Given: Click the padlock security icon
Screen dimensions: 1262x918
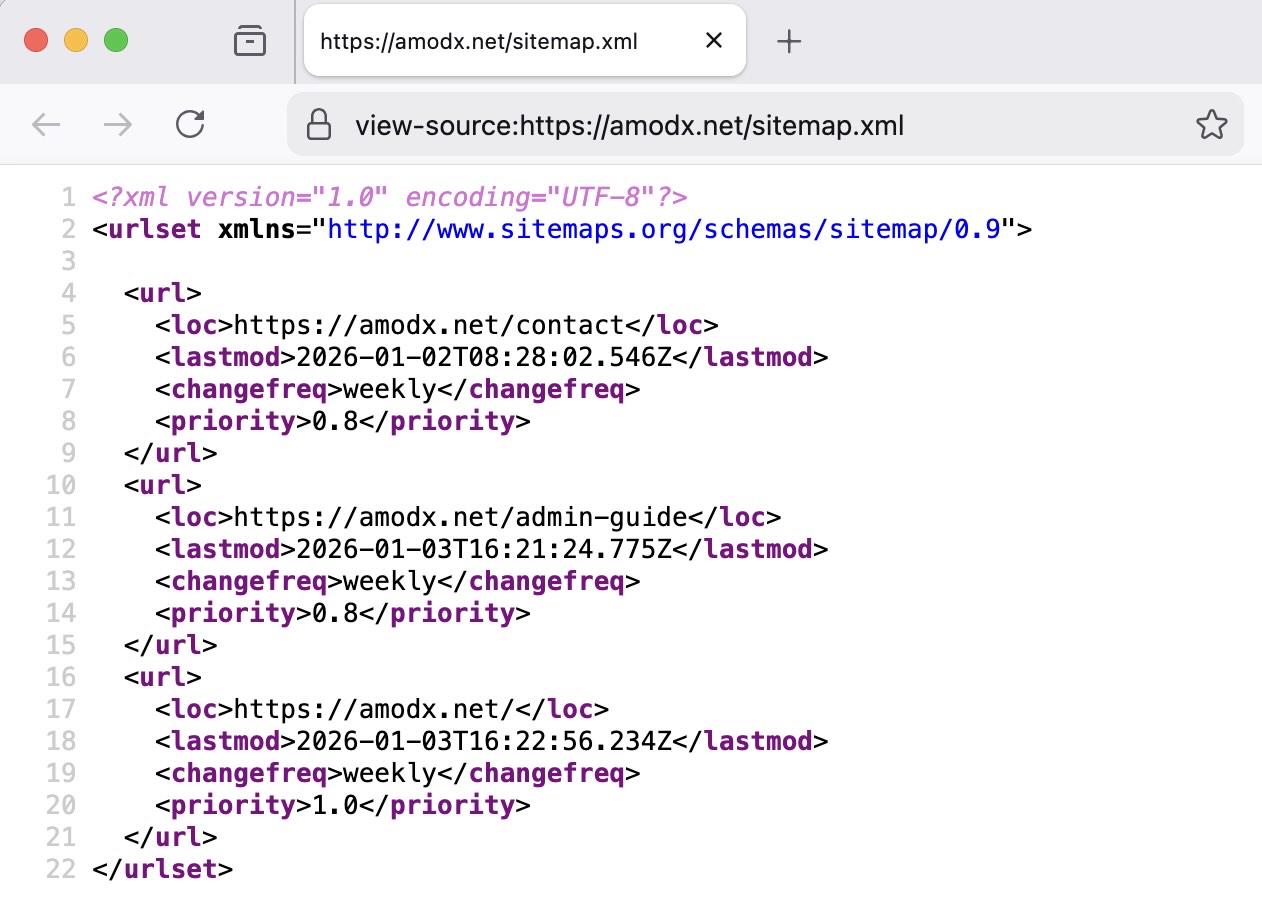Looking at the screenshot, I should click(x=317, y=124).
